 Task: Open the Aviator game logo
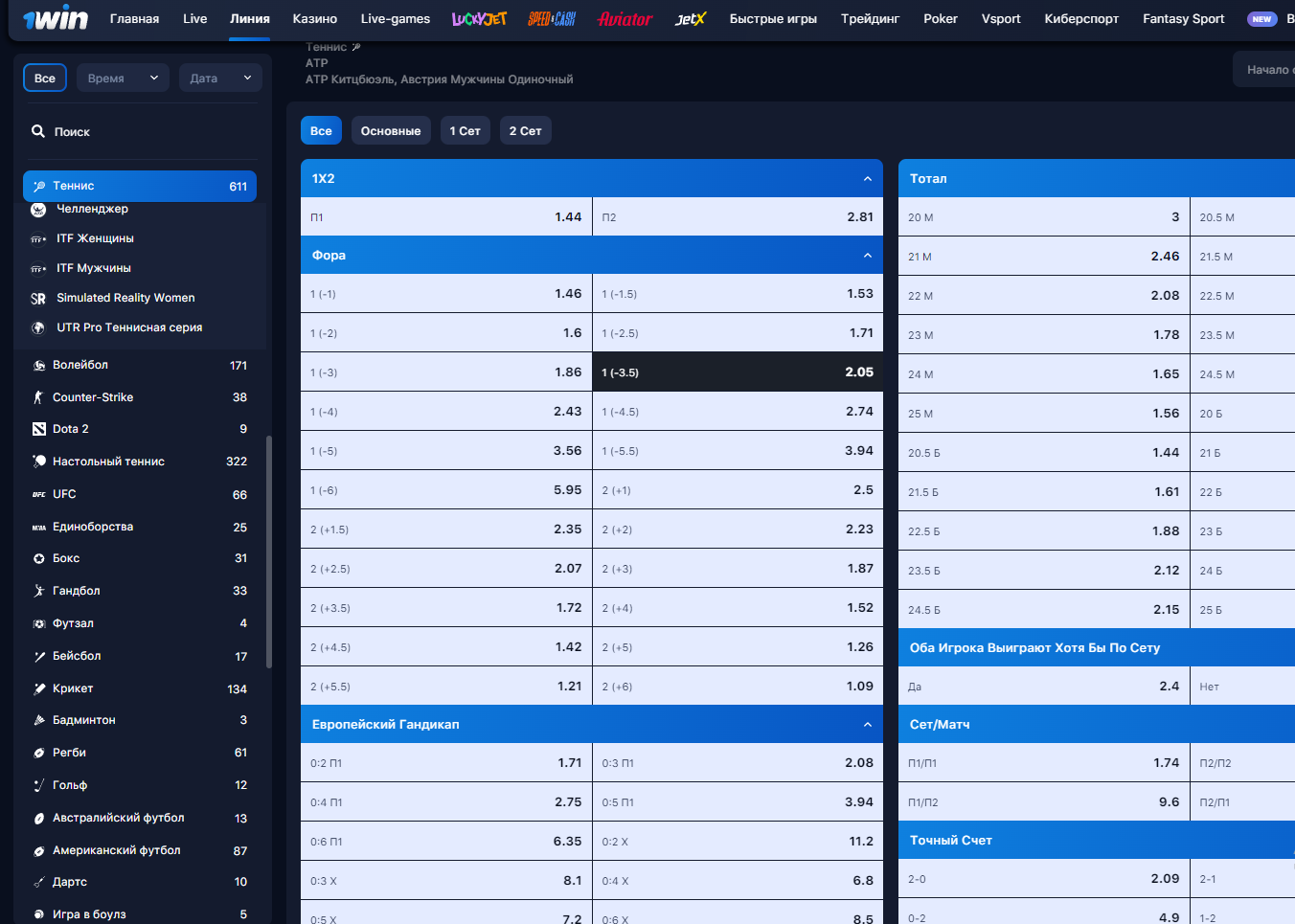[x=625, y=19]
